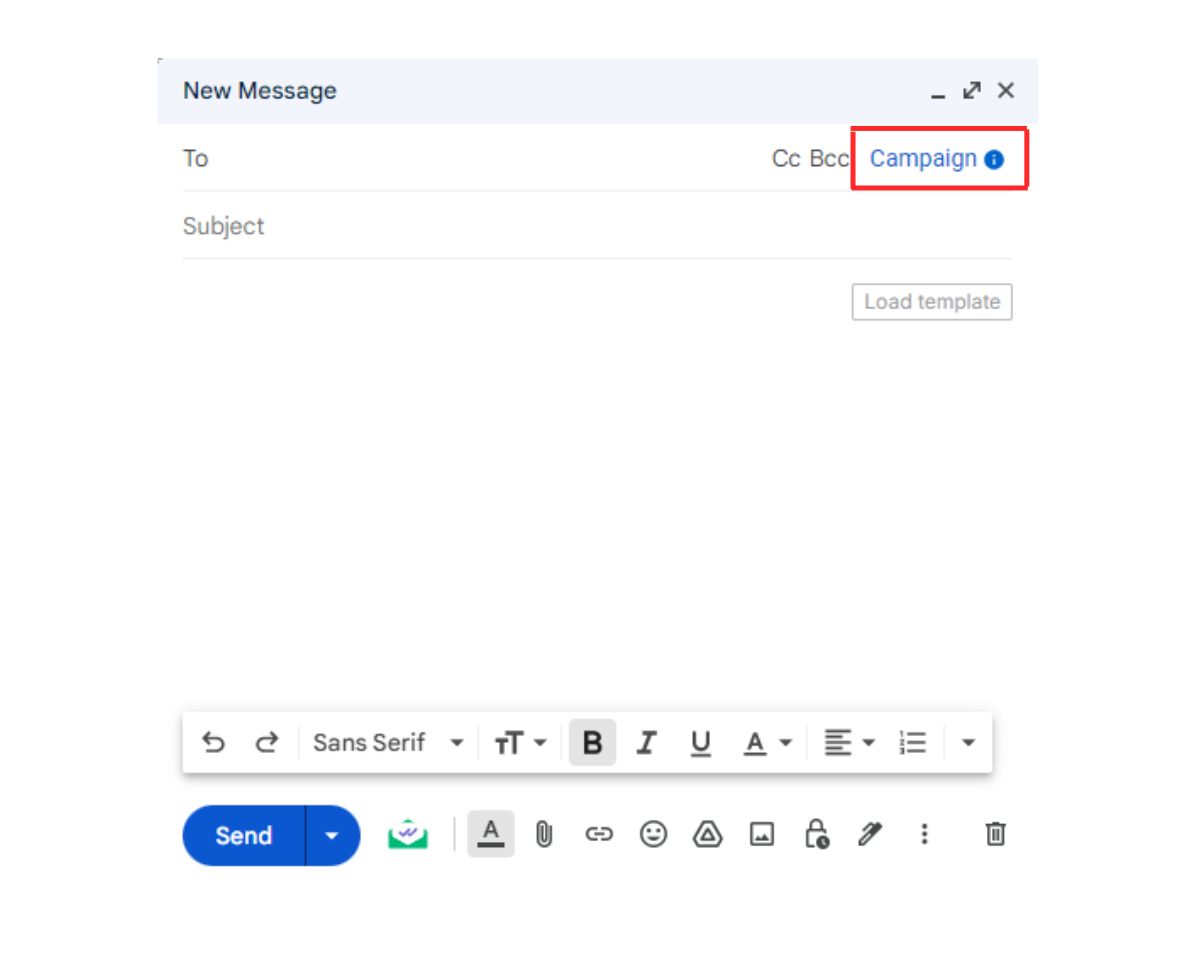Redo the last edit
Screen dimensions: 1200x960
pos(267,743)
